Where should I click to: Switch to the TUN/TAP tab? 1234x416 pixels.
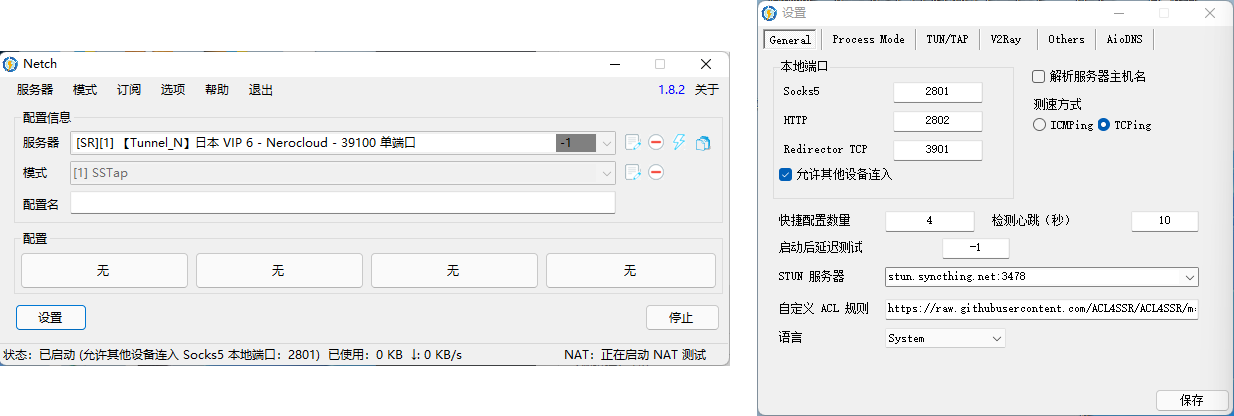pos(946,39)
